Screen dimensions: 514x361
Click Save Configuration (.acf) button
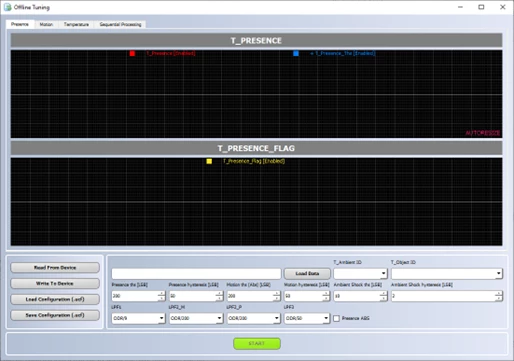click(55, 315)
